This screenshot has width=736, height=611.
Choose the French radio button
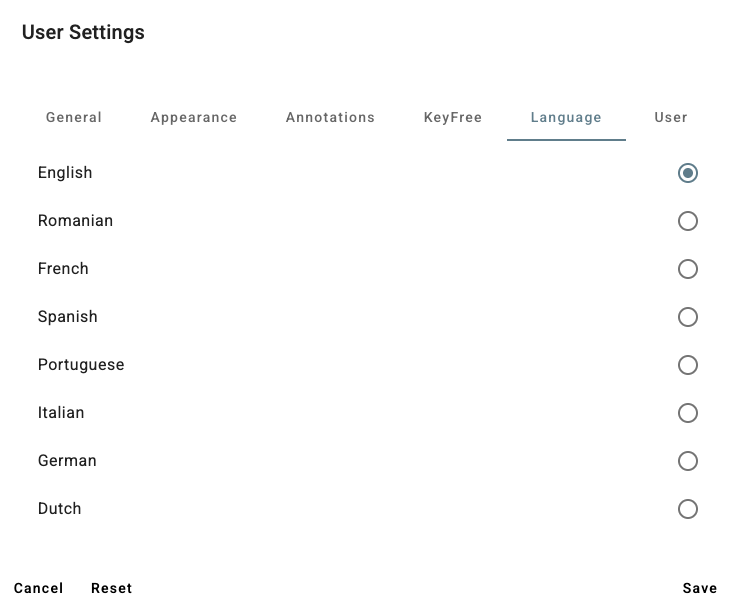click(x=688, y=269)
